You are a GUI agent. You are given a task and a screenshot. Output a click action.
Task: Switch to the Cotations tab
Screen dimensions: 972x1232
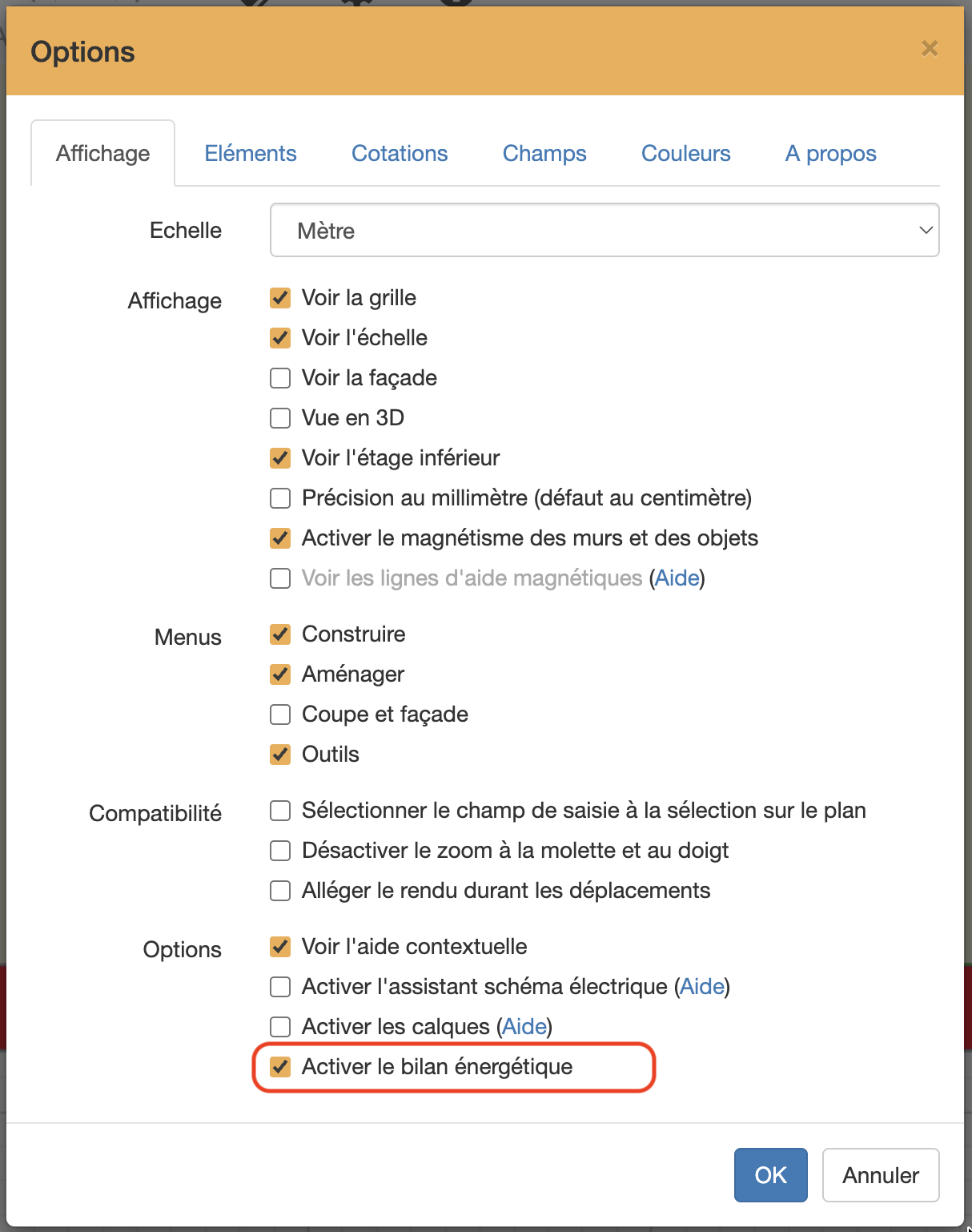(400, 153)
